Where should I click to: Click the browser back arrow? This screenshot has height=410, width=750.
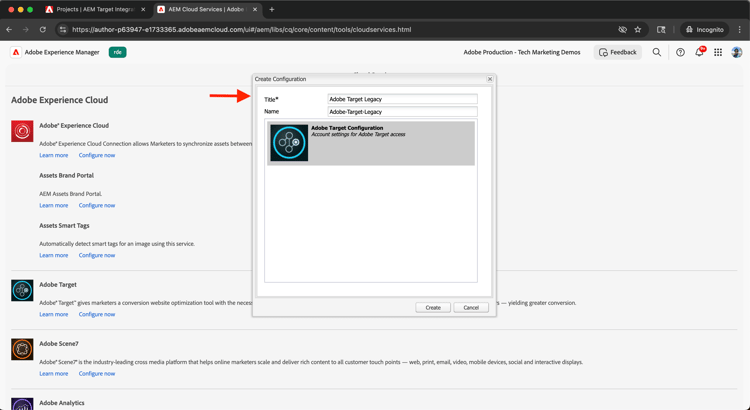point(9,30)
